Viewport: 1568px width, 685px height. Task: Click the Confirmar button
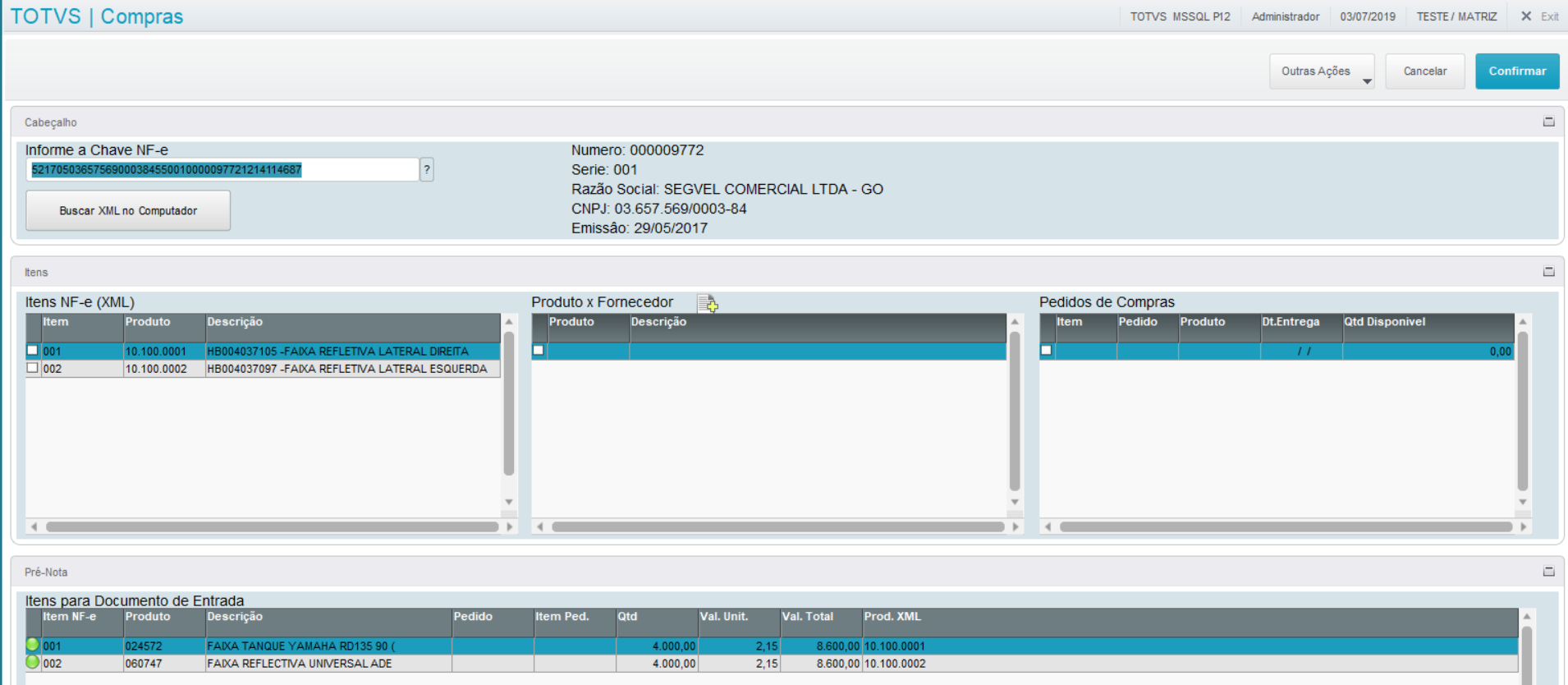point(1517,71)
